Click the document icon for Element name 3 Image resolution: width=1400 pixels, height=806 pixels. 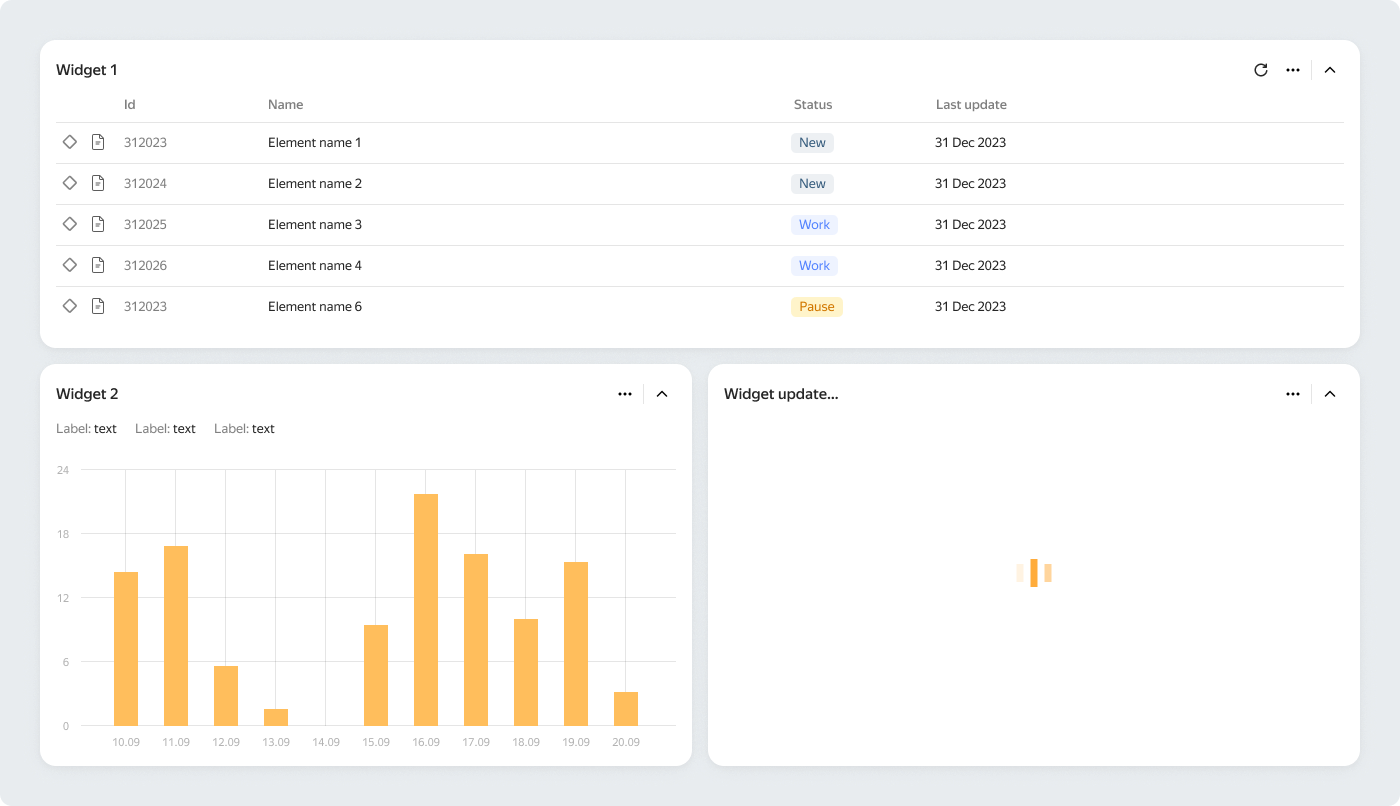(98, 225)
